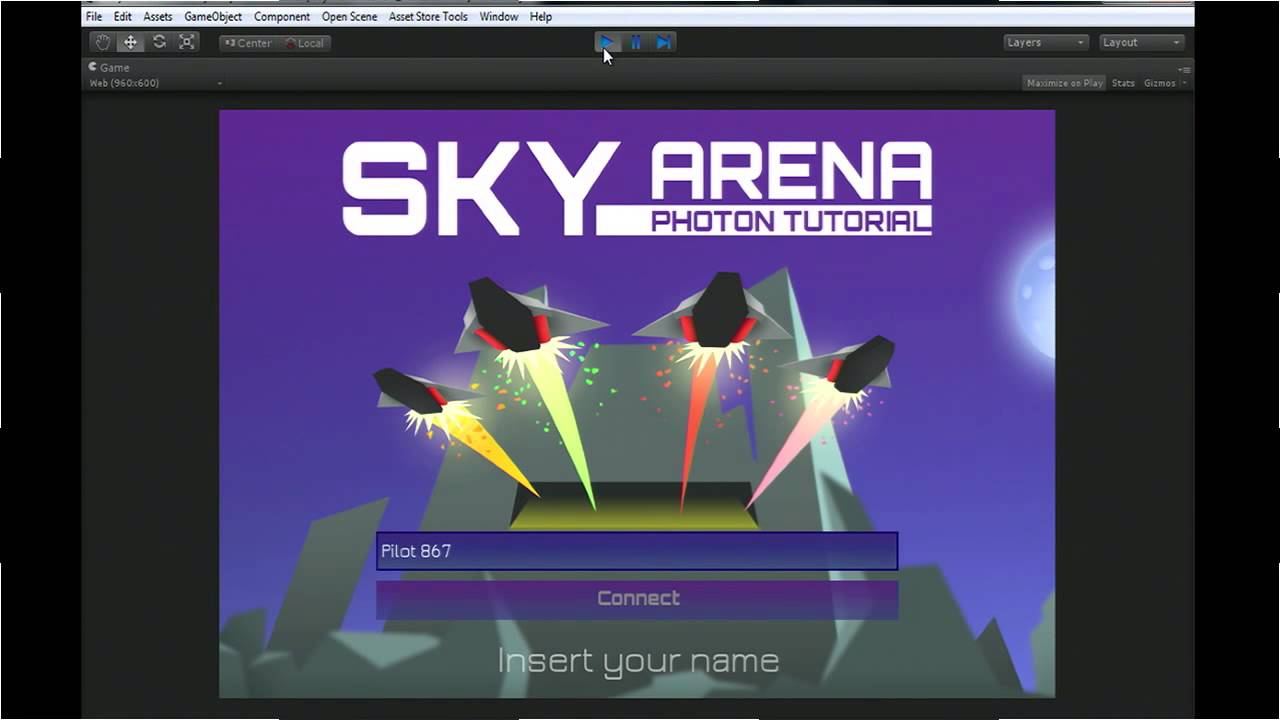Open the Layers dropdown
Screen dimensions: 1280x720
1046,42
